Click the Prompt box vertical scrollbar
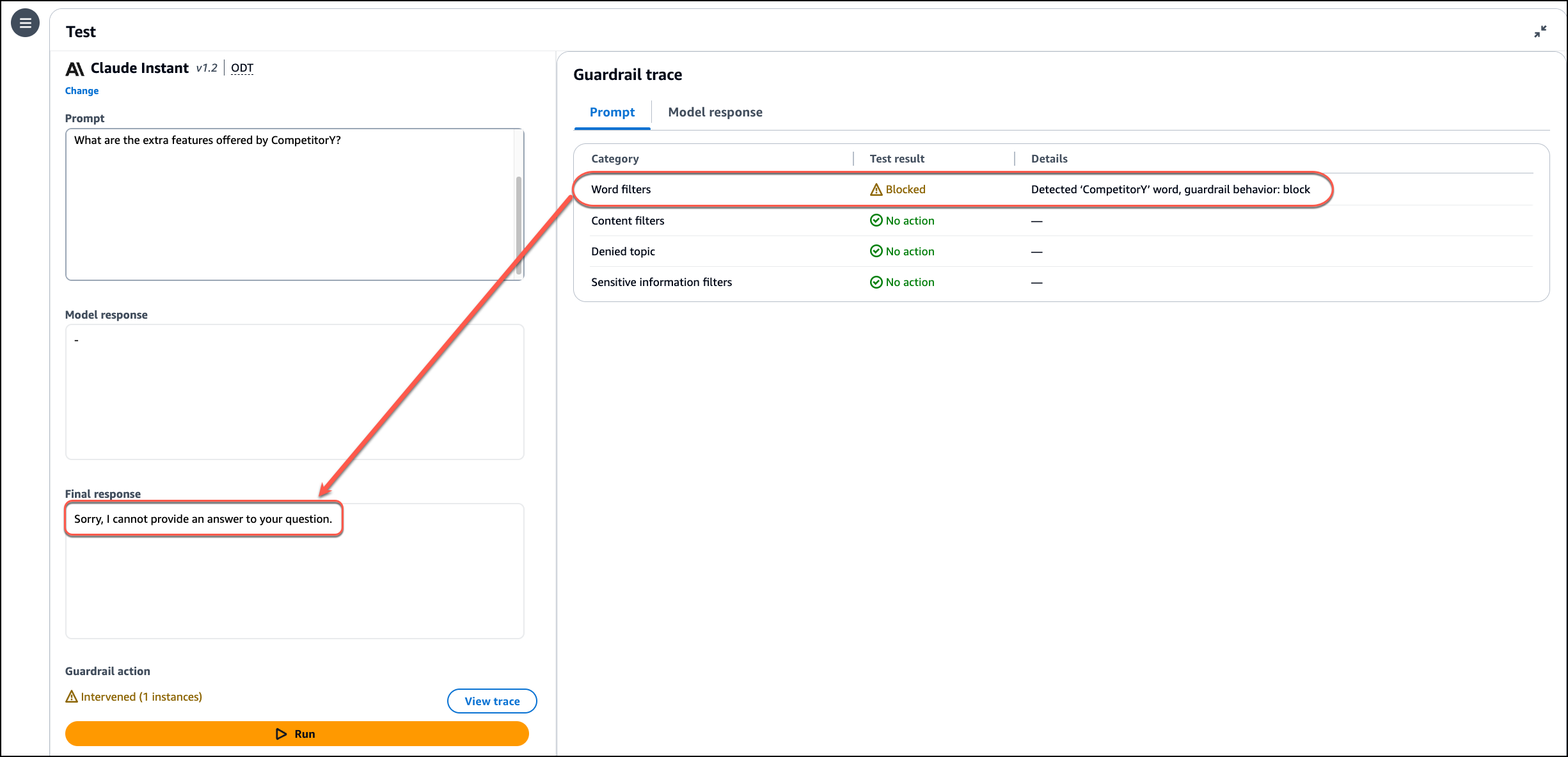This screenshot has height=757, width=1568. [518, 218]
